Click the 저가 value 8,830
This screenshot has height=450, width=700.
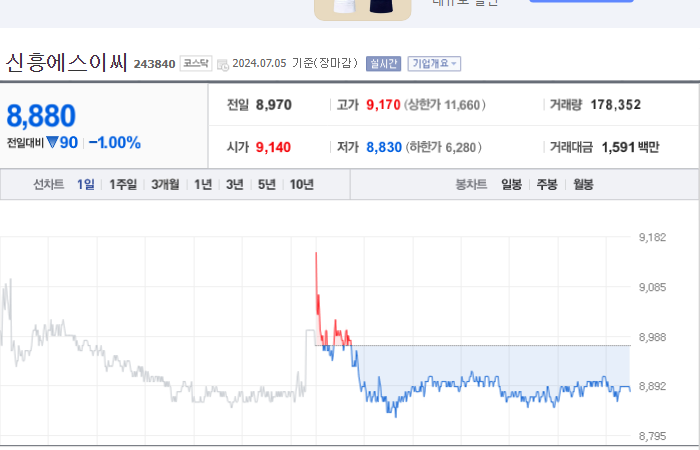[x=384, y=147]
